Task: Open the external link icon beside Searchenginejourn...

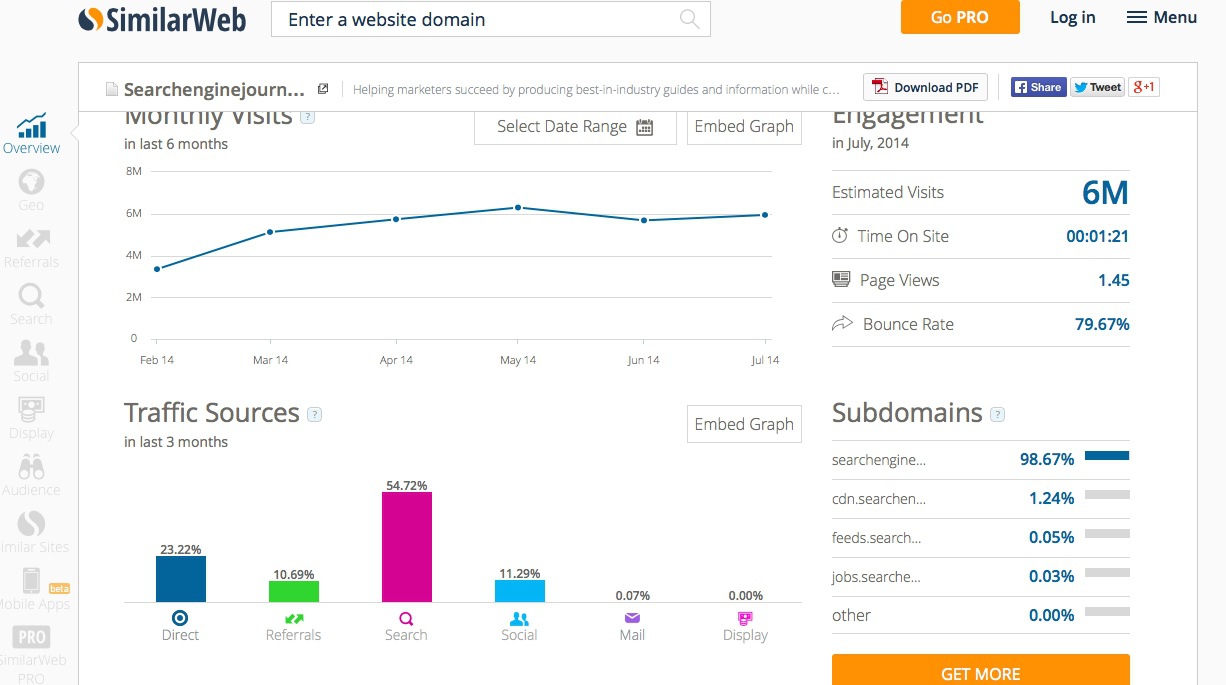Action: 323,89
